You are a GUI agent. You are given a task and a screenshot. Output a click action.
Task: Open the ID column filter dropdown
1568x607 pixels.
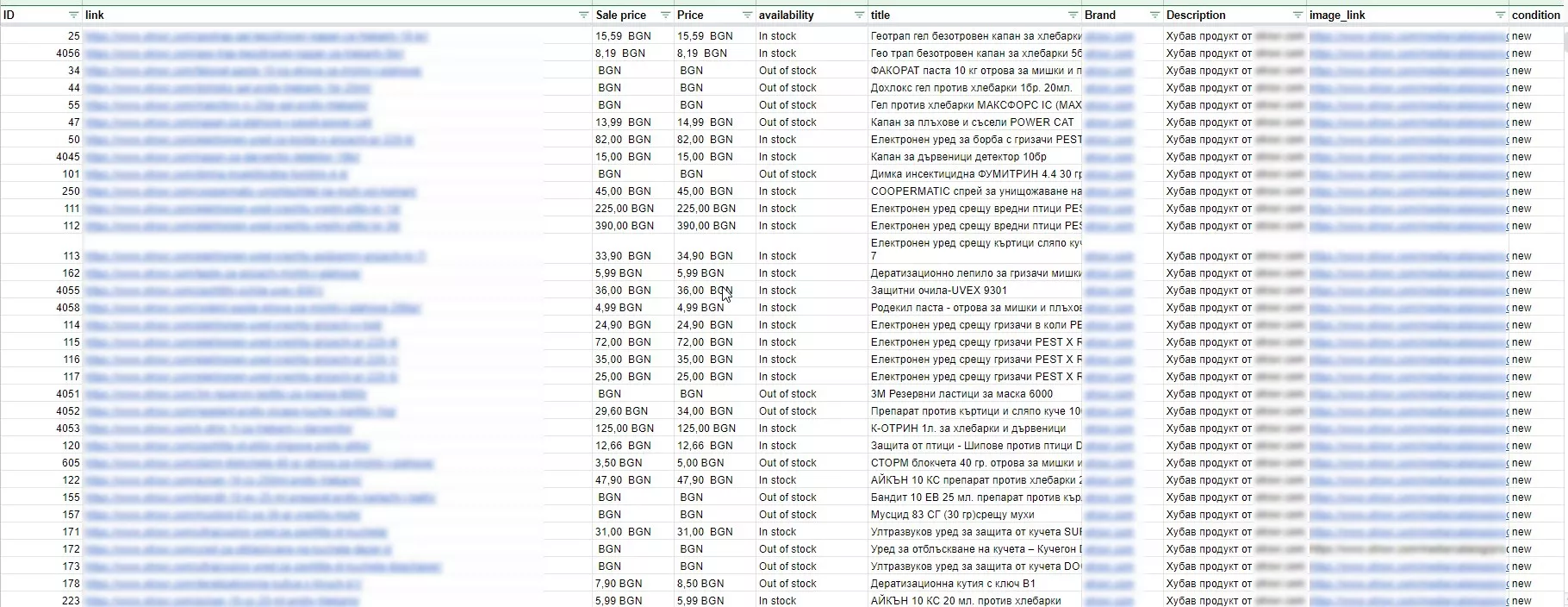[x=73, y=16]
